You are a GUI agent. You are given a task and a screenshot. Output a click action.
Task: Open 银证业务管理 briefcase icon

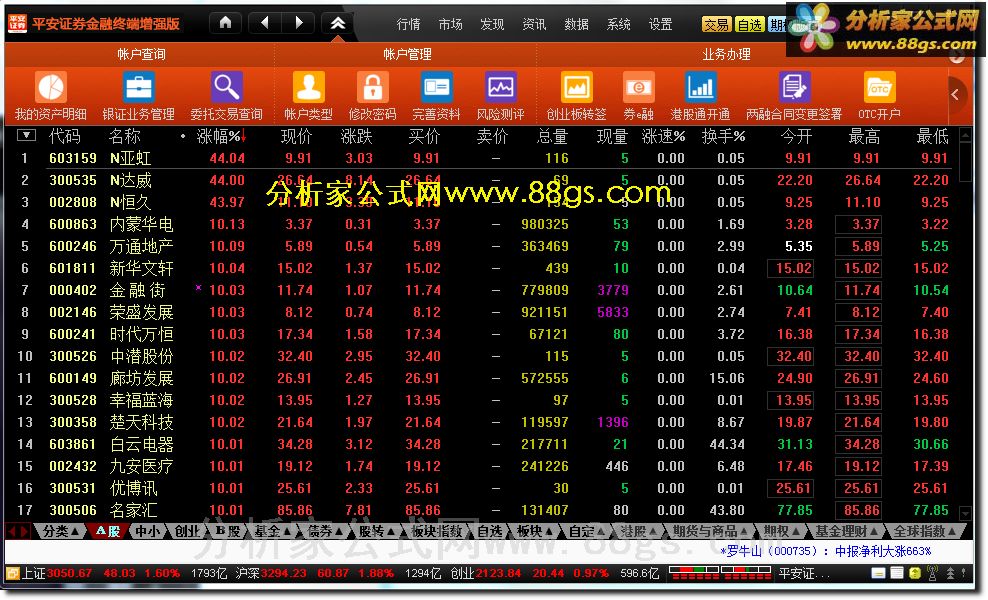139,88
